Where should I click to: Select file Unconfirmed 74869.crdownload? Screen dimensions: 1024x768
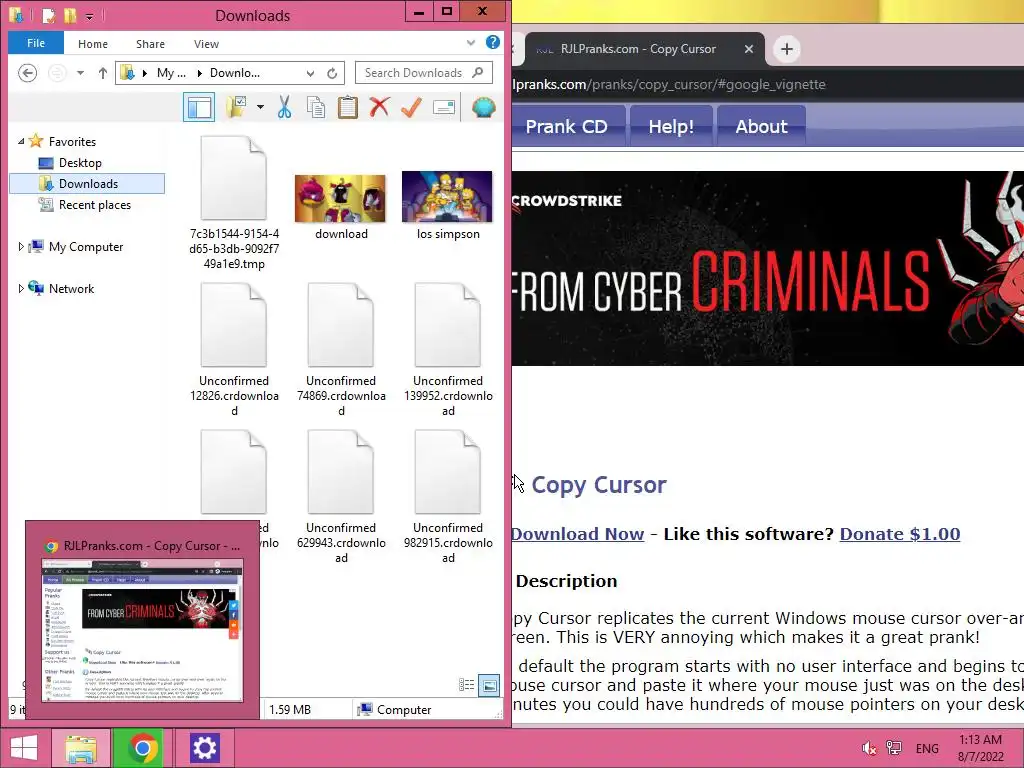click(341, 349)
